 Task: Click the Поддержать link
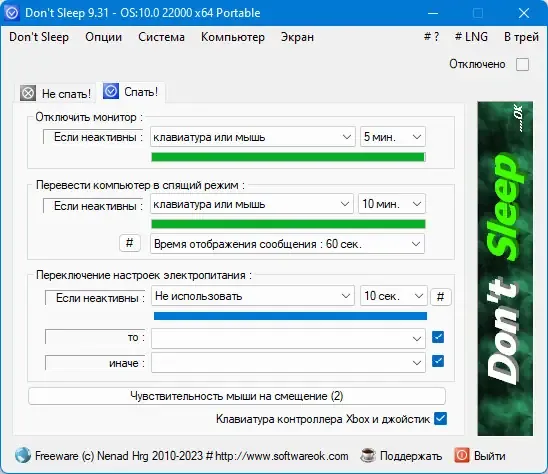tap(411, 456)
